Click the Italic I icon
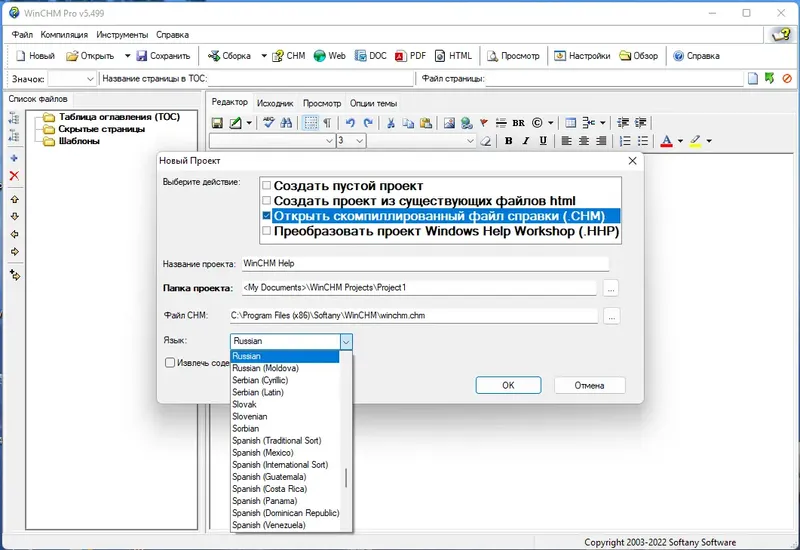800x550 pixels. point(526,141)
